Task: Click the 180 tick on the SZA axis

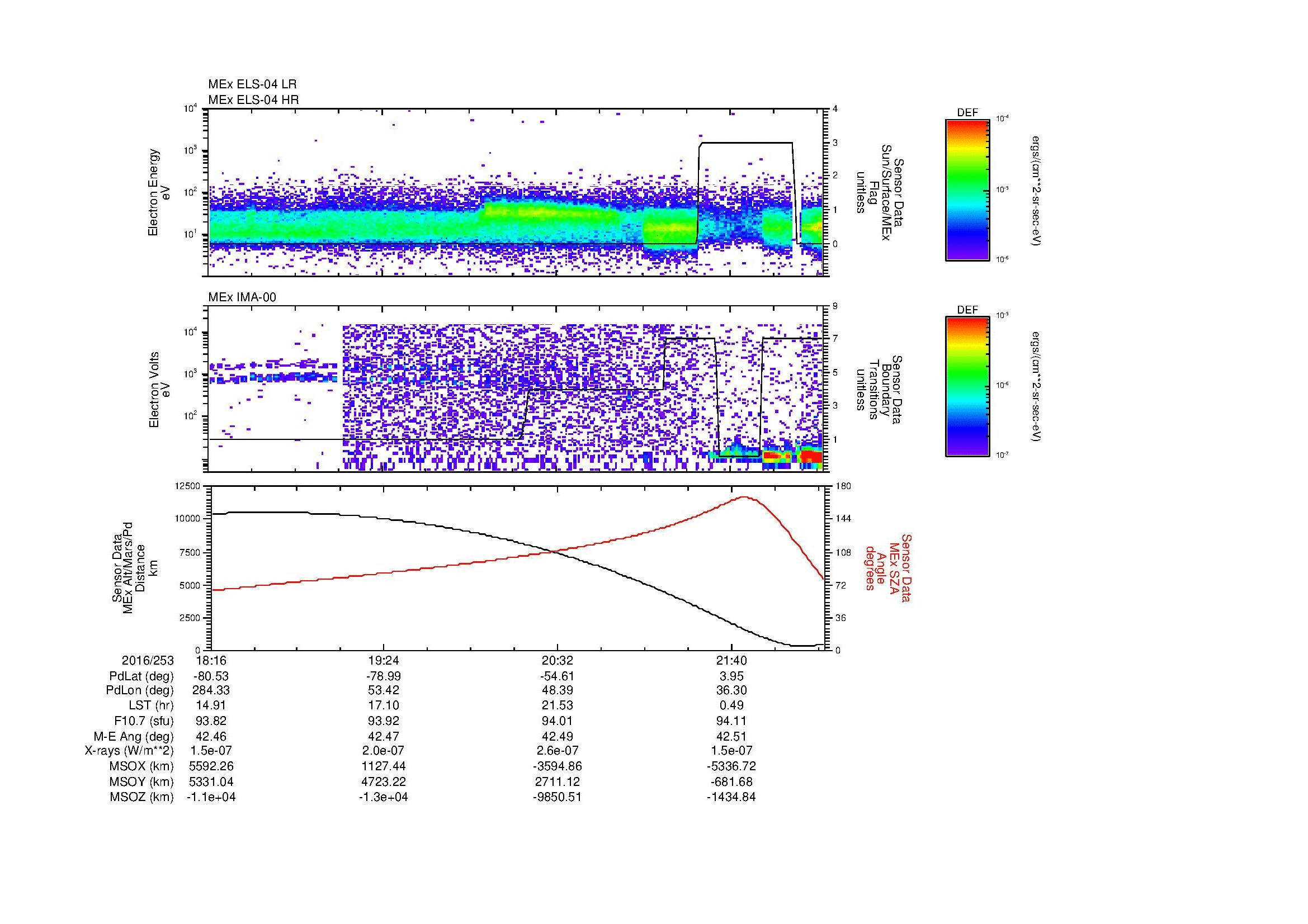Action: point(843,486)
